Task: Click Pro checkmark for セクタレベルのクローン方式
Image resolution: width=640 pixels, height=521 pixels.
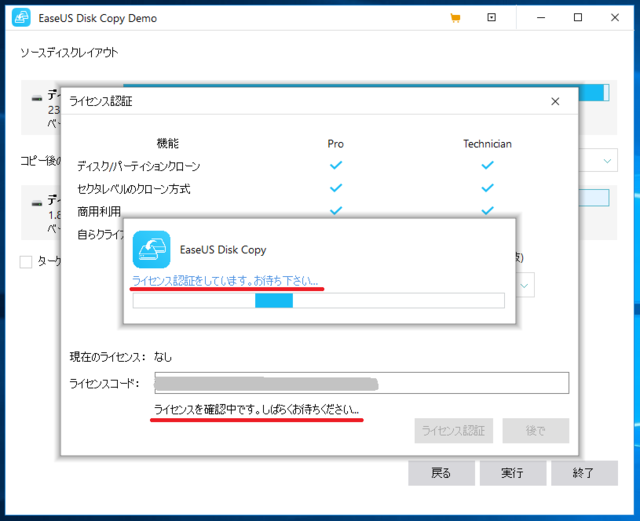Action: [336, 188]
